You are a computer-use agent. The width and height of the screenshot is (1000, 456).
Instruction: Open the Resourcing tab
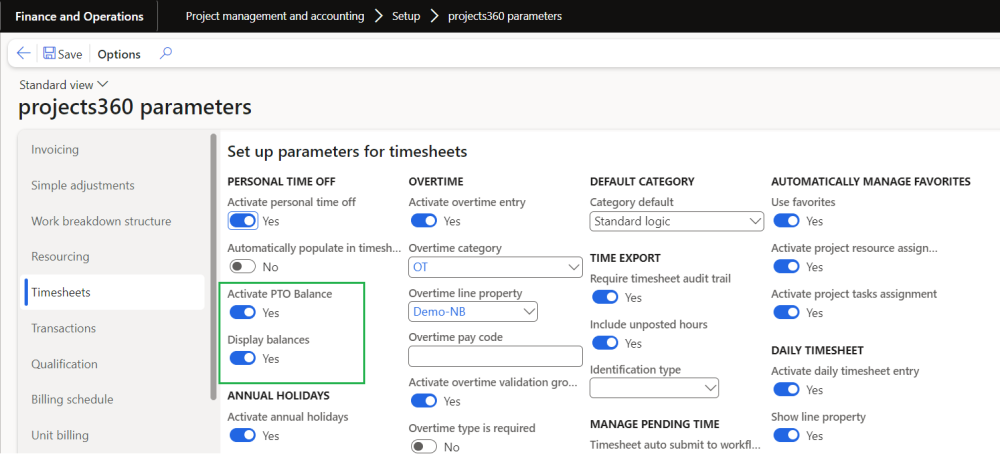coord(59,257)
